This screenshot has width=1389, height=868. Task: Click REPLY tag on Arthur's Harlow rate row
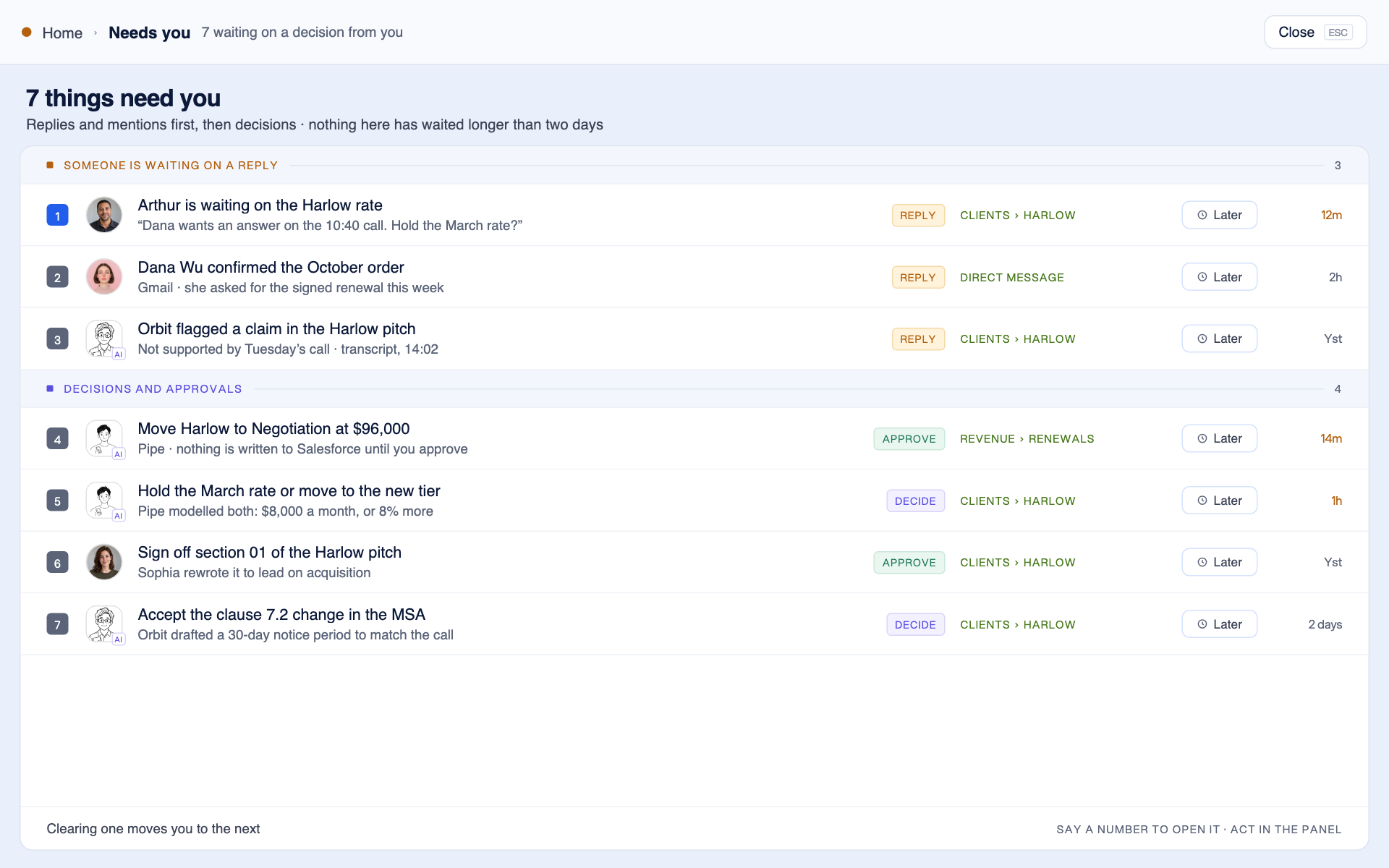pyautogui.click(x=918, y=216)
